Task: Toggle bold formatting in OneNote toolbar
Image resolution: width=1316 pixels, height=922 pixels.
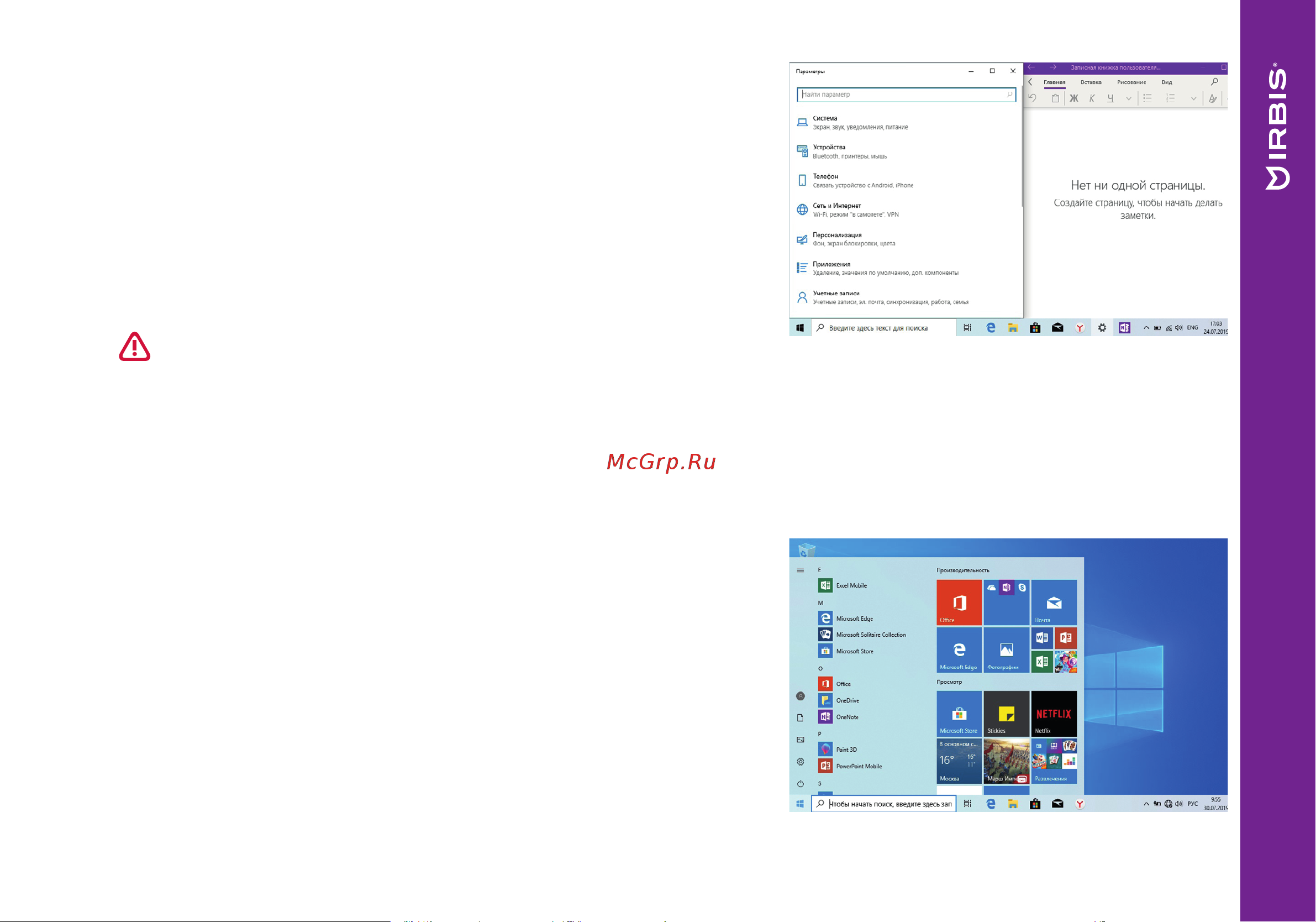Action: [x=1074, y=98]
